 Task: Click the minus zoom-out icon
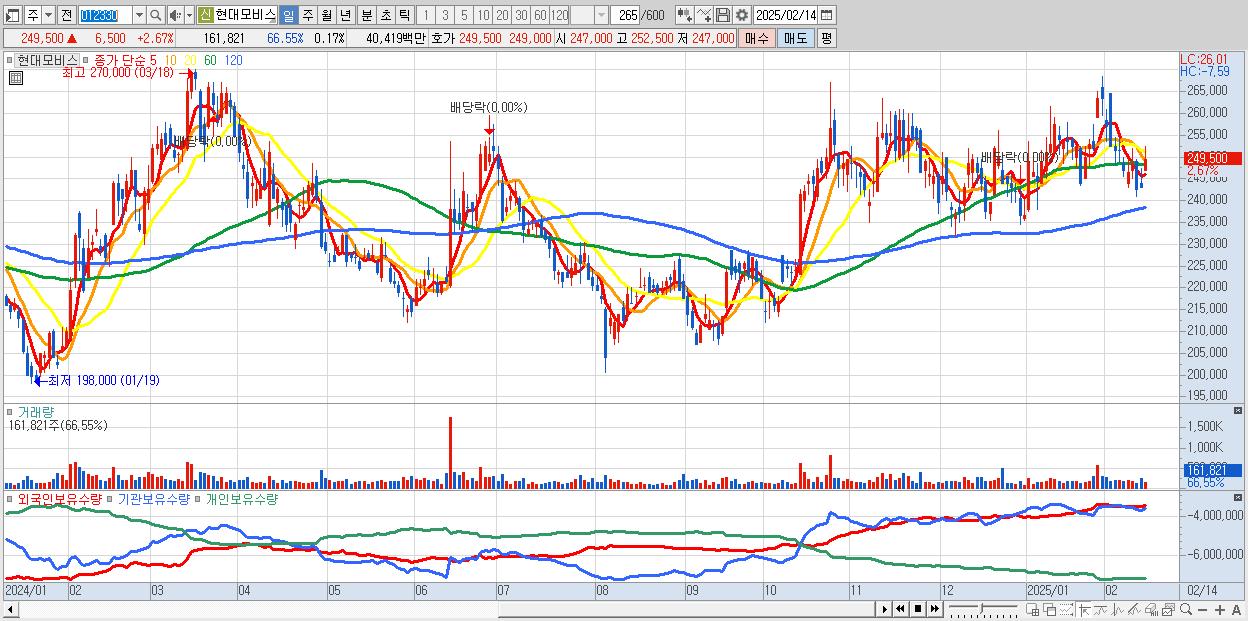coord(1202,610)
